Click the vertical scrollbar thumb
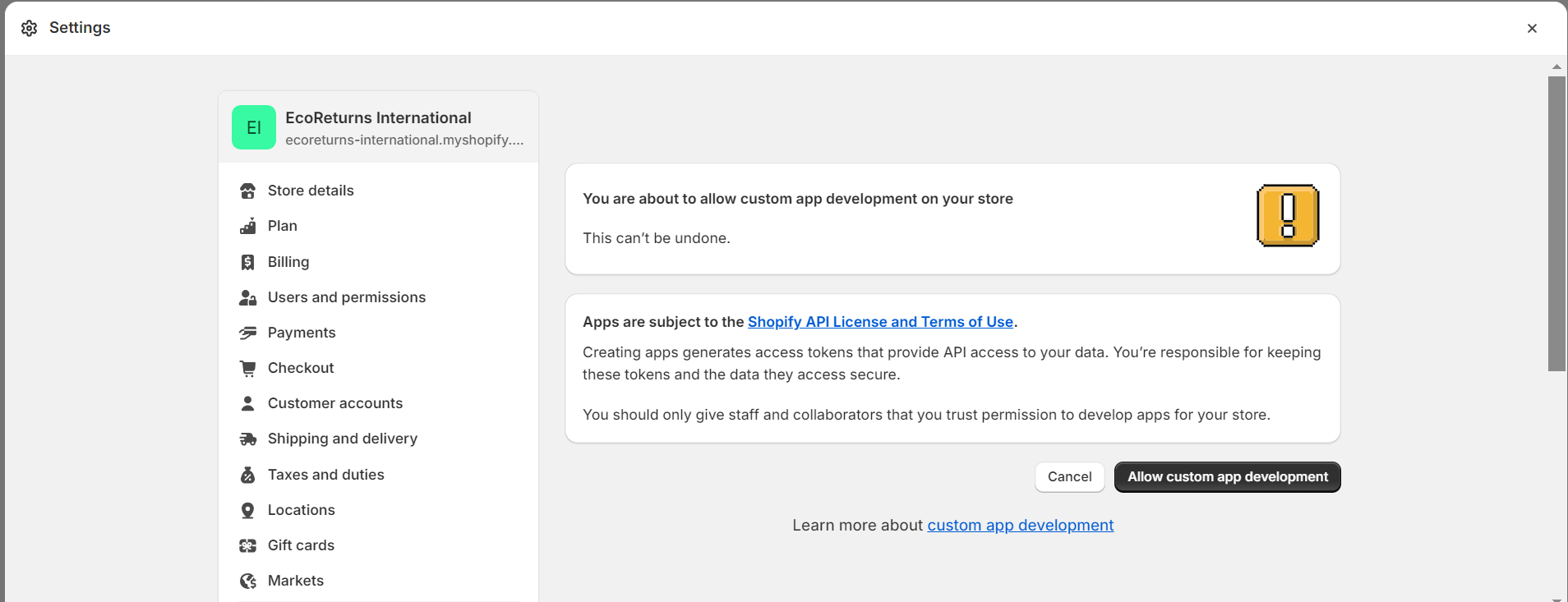This screenshot has width=1568, height=602. 1556,223
